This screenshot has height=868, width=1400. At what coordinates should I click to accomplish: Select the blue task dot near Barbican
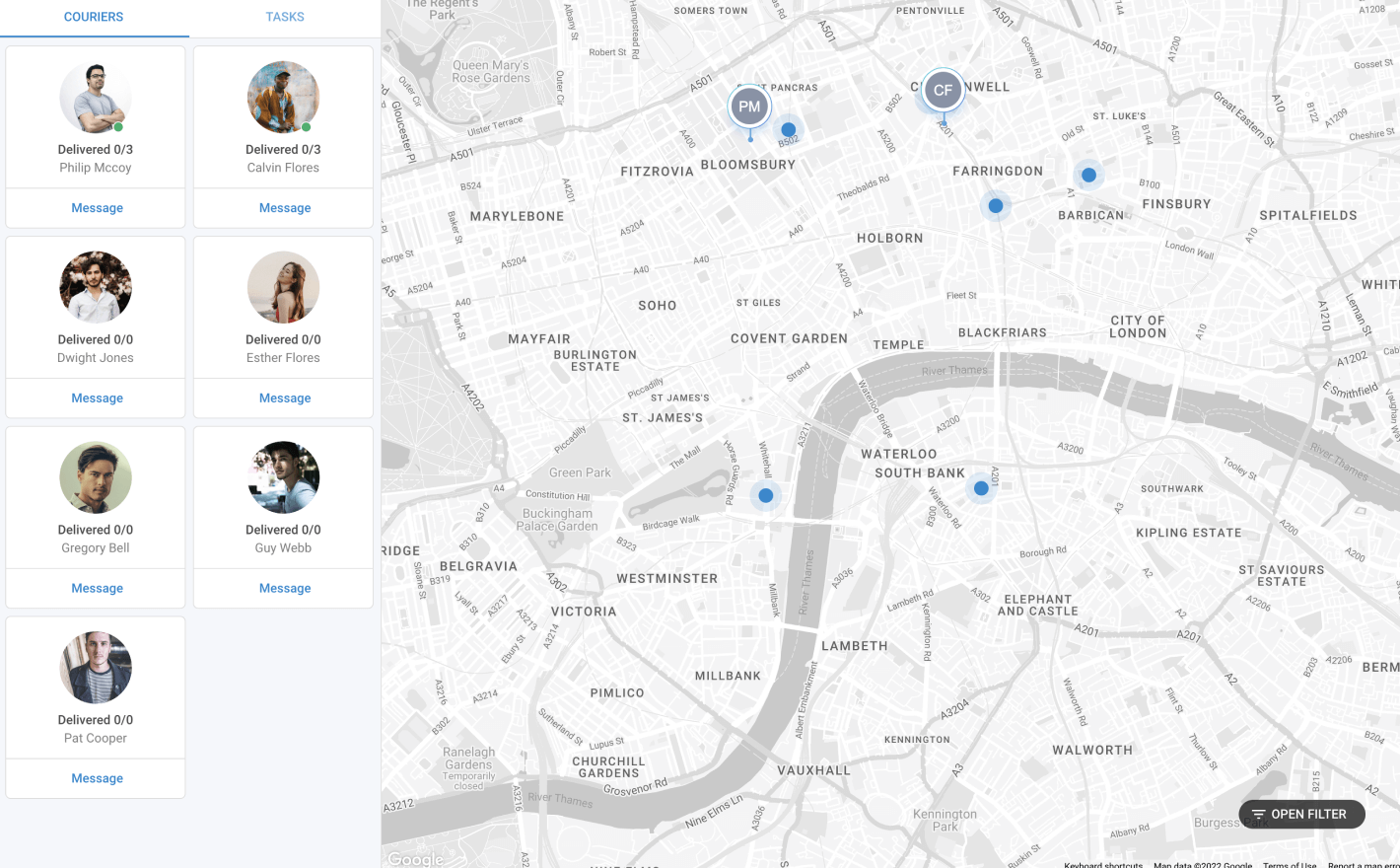pos(1088,176)
